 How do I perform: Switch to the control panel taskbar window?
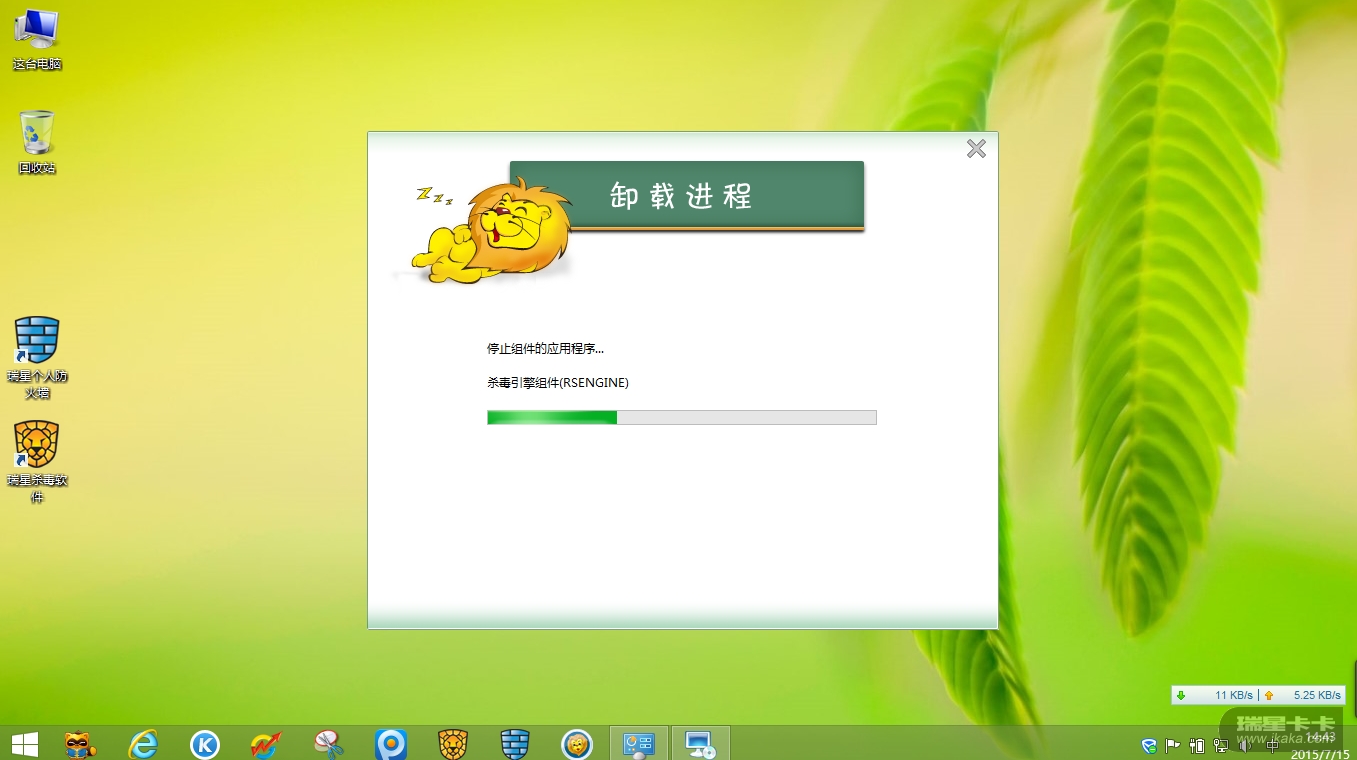click(638, 744)
